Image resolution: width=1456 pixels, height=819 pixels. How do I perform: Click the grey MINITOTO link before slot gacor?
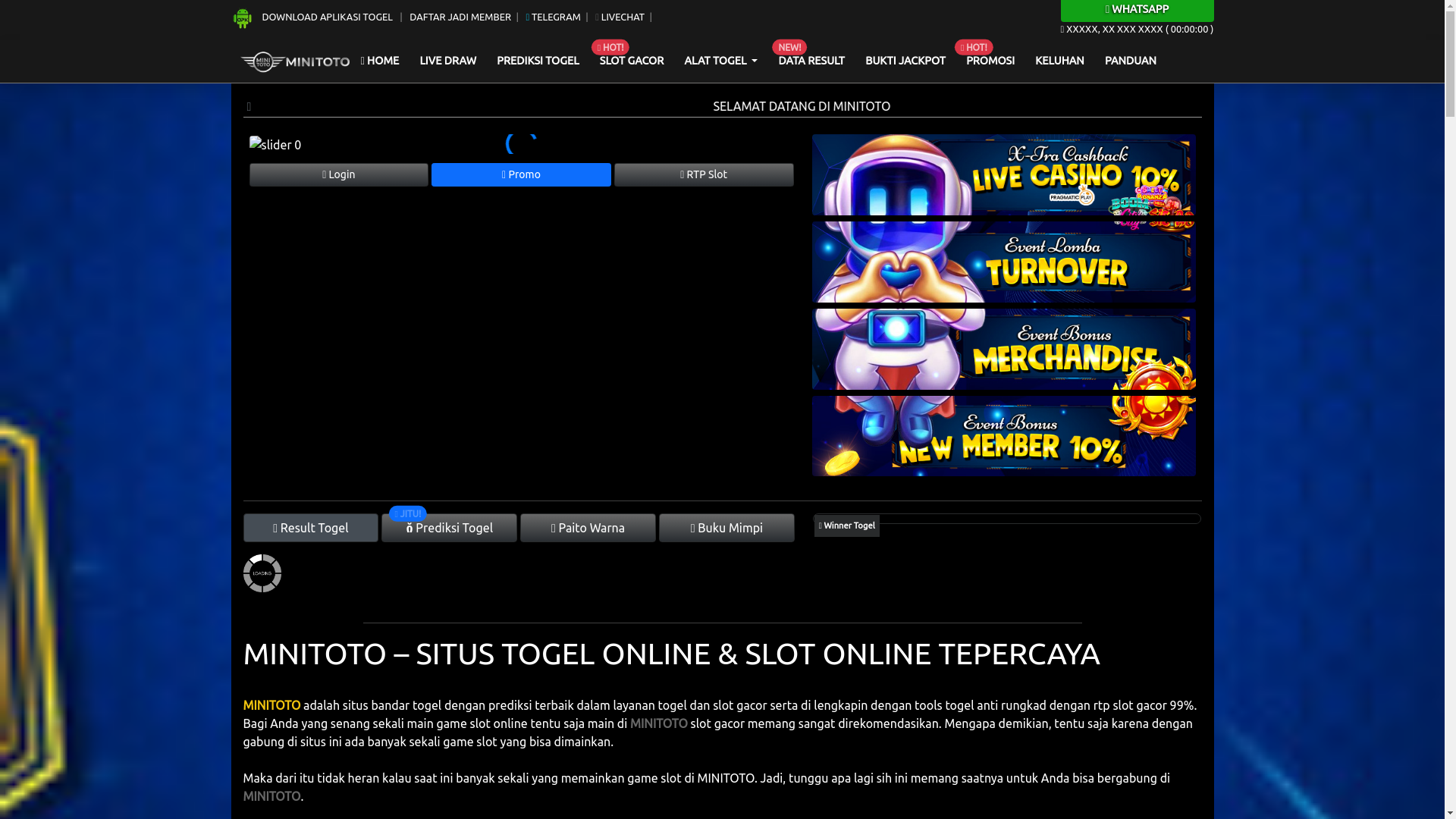(x=659, y=723)
